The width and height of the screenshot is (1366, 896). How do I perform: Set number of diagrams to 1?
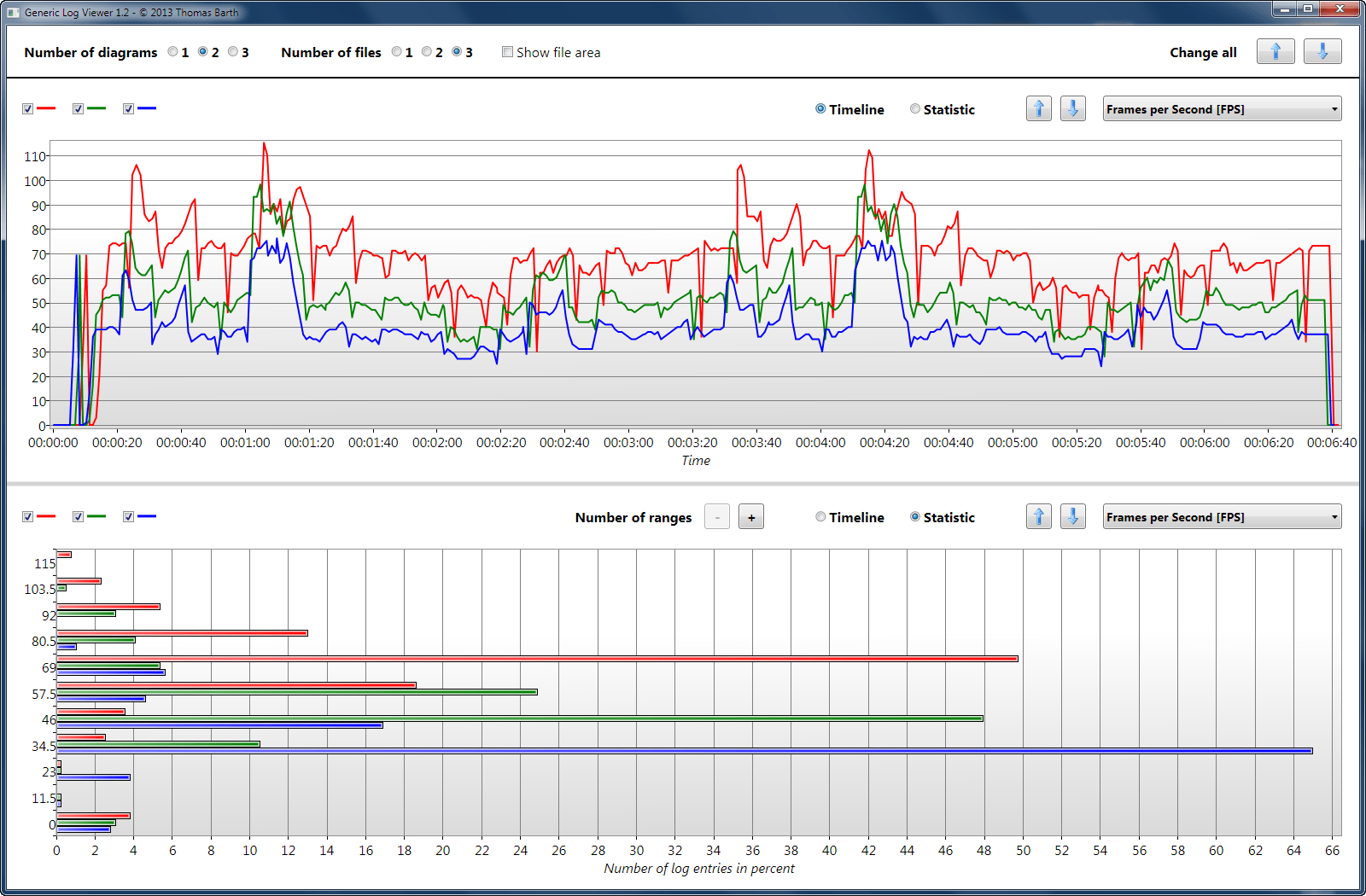point(173,51)
